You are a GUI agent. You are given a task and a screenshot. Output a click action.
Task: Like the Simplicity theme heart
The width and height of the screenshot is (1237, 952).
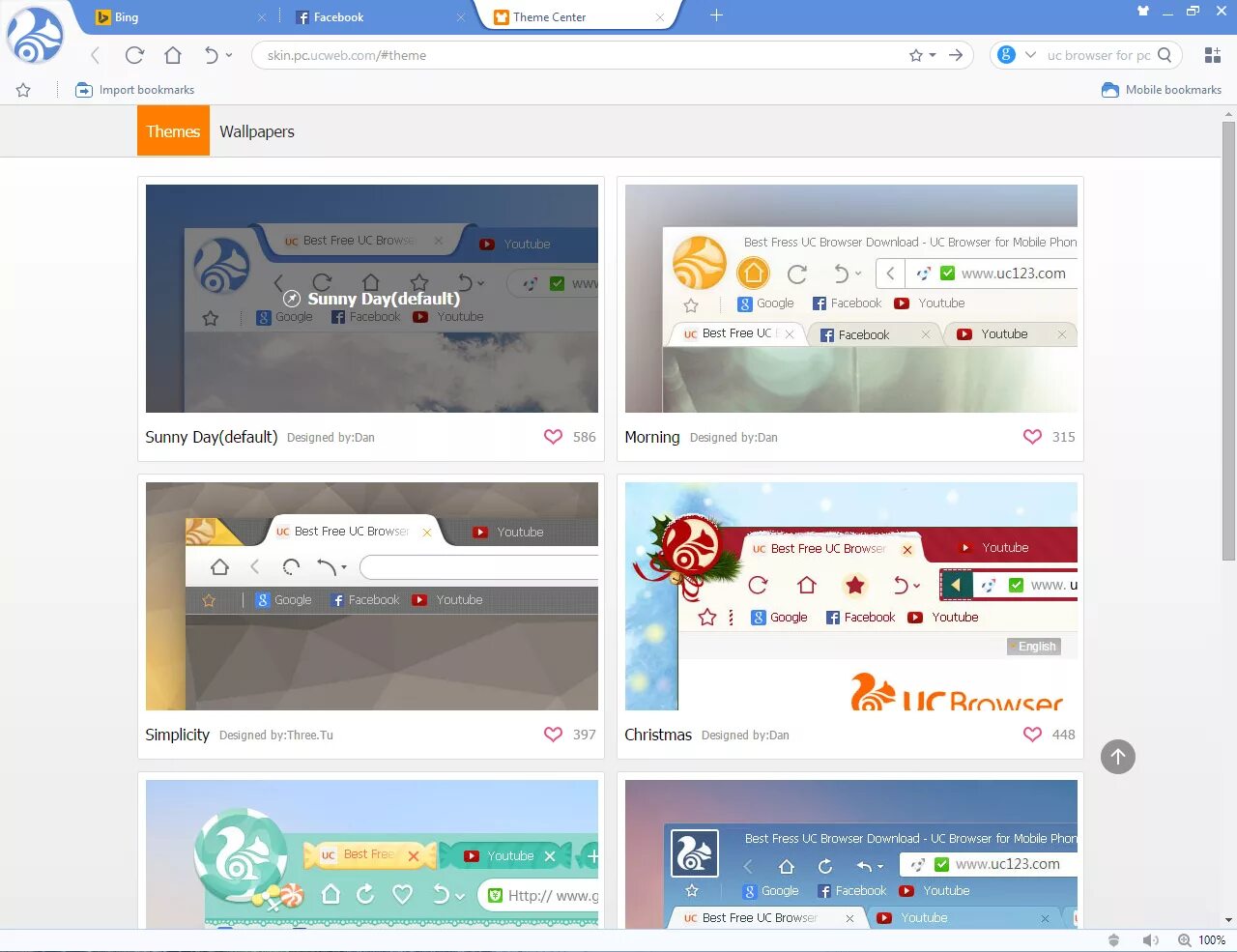point(553,735)
